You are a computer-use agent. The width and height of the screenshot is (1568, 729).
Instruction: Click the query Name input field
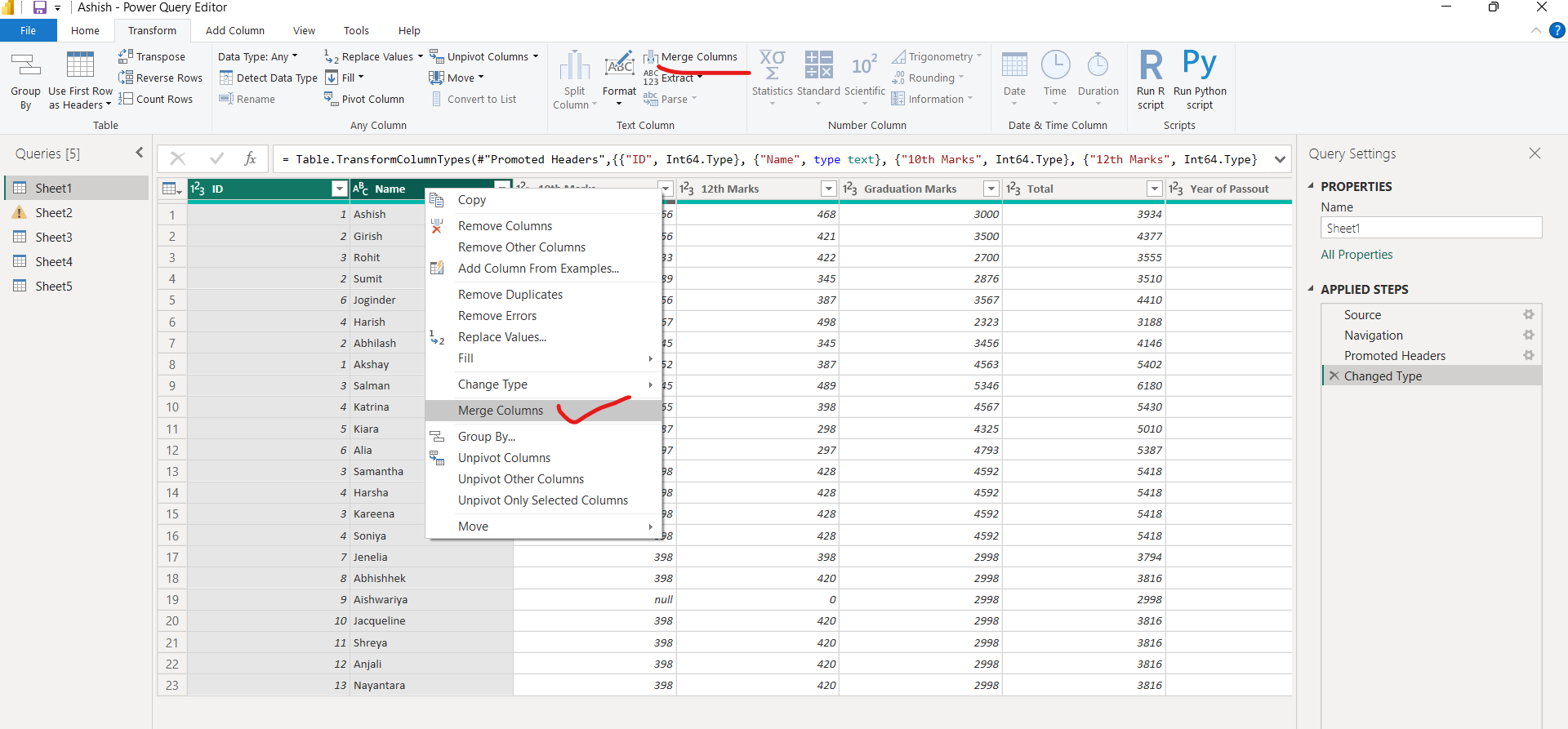pos(1431,228)
